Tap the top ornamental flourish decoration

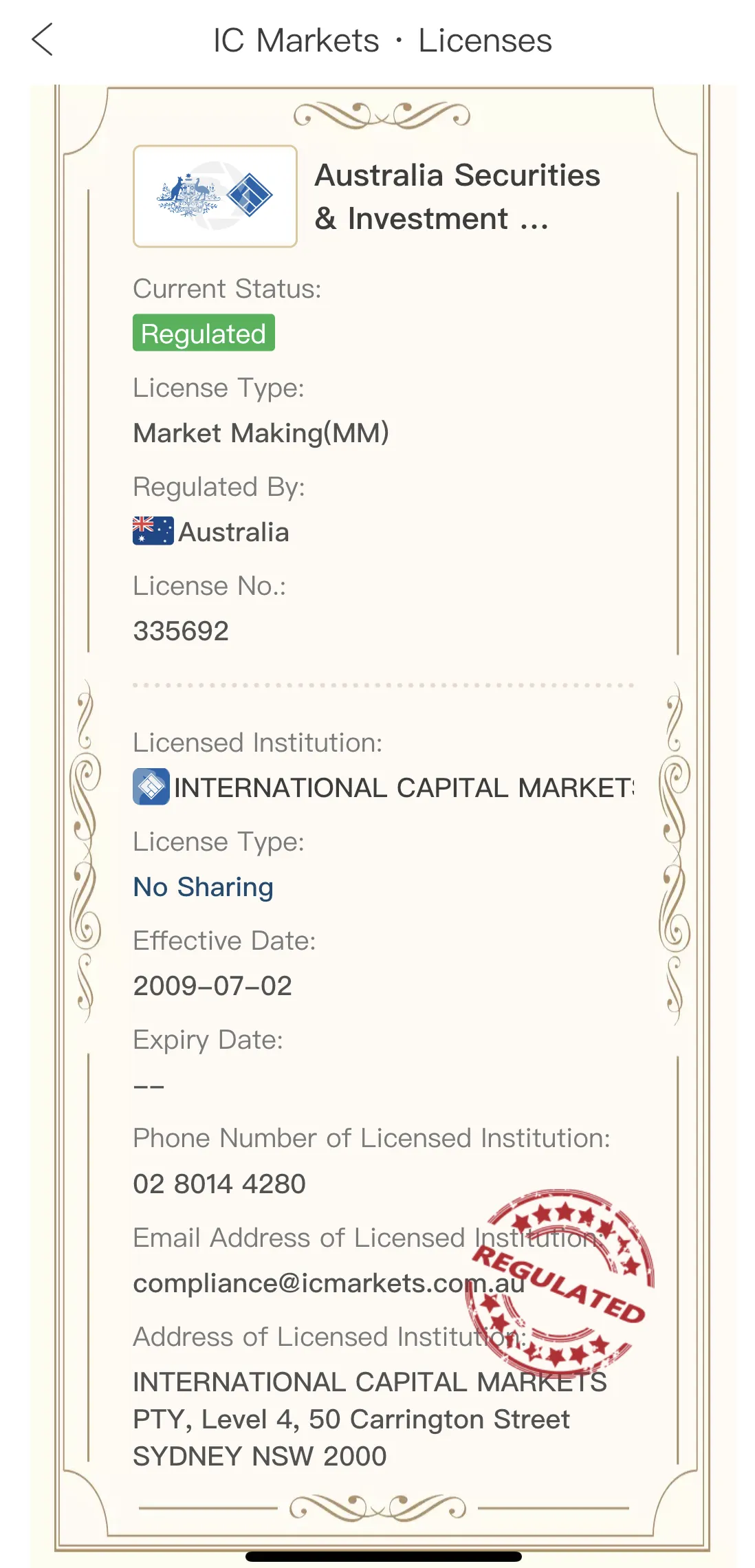click(382, 115)
